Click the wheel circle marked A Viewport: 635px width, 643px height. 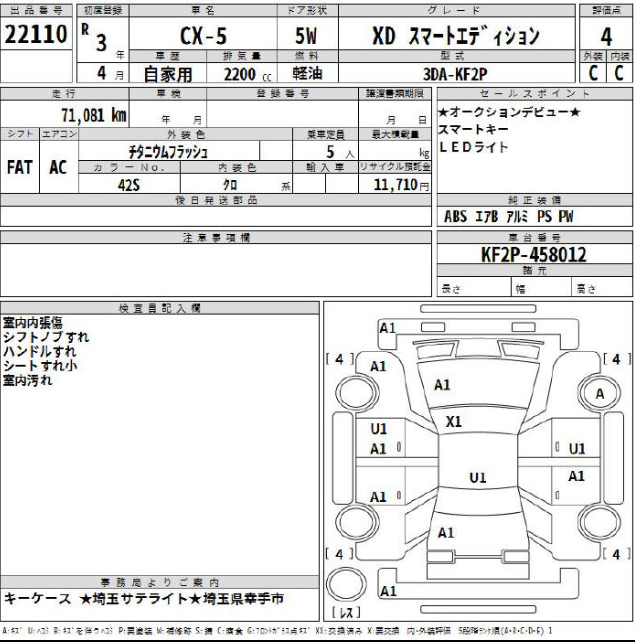tap(600, 394)
